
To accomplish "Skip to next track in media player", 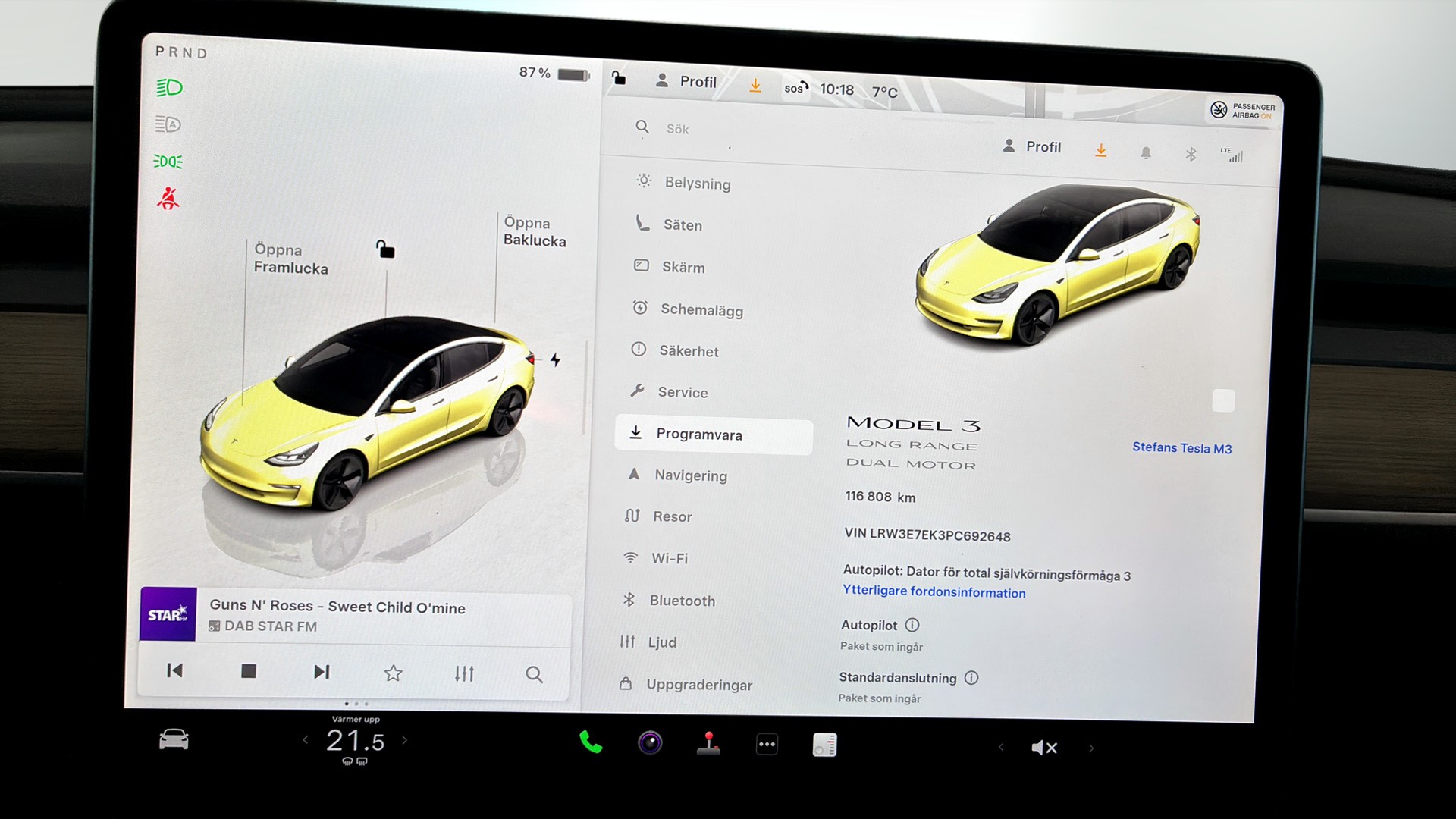I will [x=322, y=672].
